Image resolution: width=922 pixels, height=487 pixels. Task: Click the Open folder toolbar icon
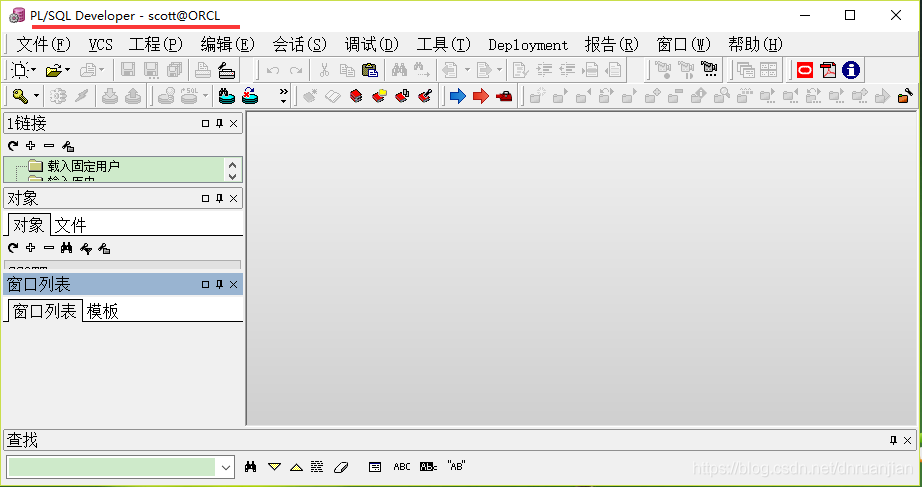54,71
